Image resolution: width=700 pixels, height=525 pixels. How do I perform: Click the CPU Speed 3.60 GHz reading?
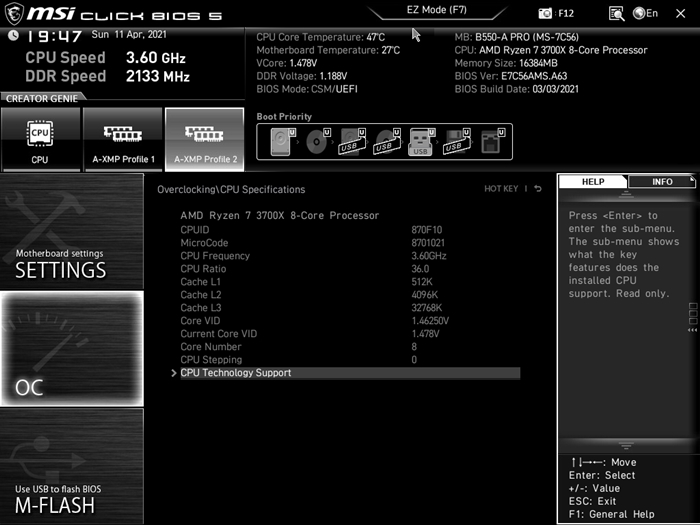(x=105, y=58)
